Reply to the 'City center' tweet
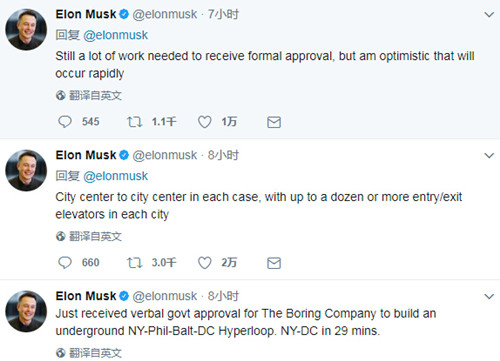The image size is (500, 361). coord(65,263)
